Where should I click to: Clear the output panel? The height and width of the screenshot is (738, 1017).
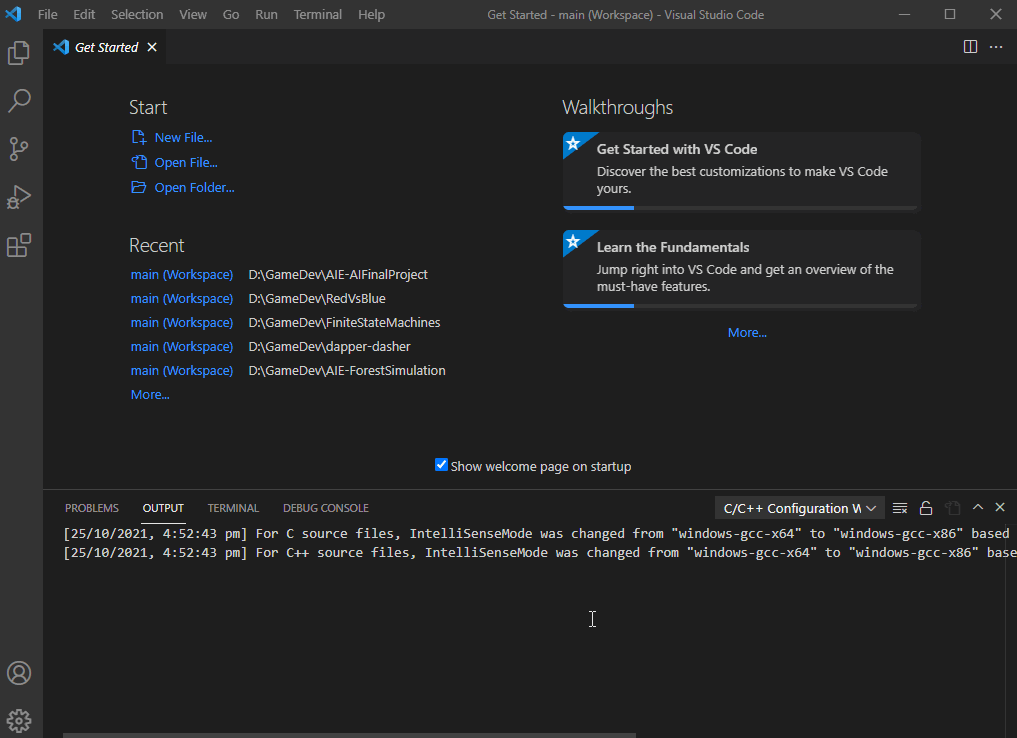[900, 508]
